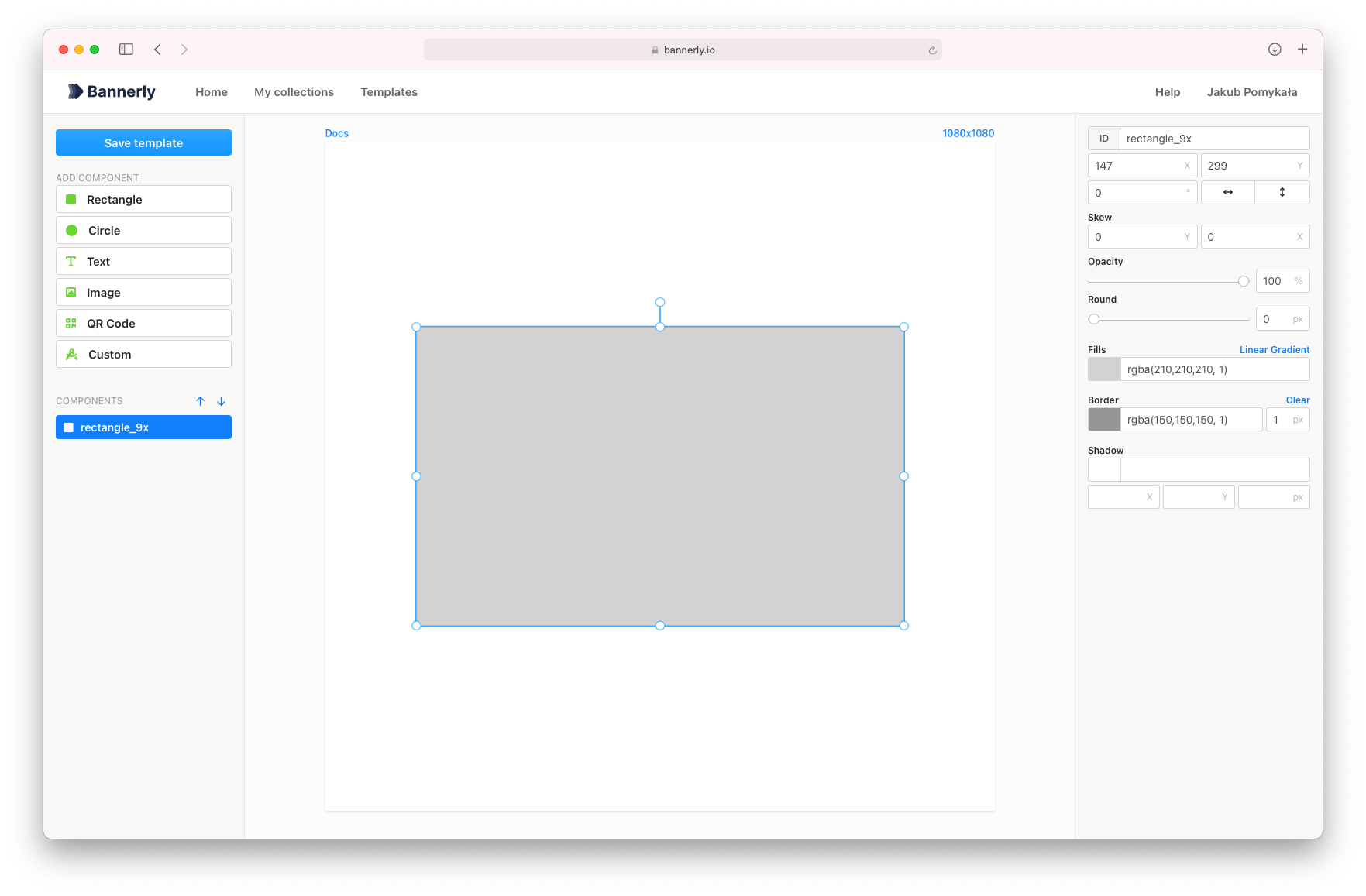Image resolution: width=1366 pixels, height=896 pixels.
Task: Click the Save template button
Action: click(143, 142)
